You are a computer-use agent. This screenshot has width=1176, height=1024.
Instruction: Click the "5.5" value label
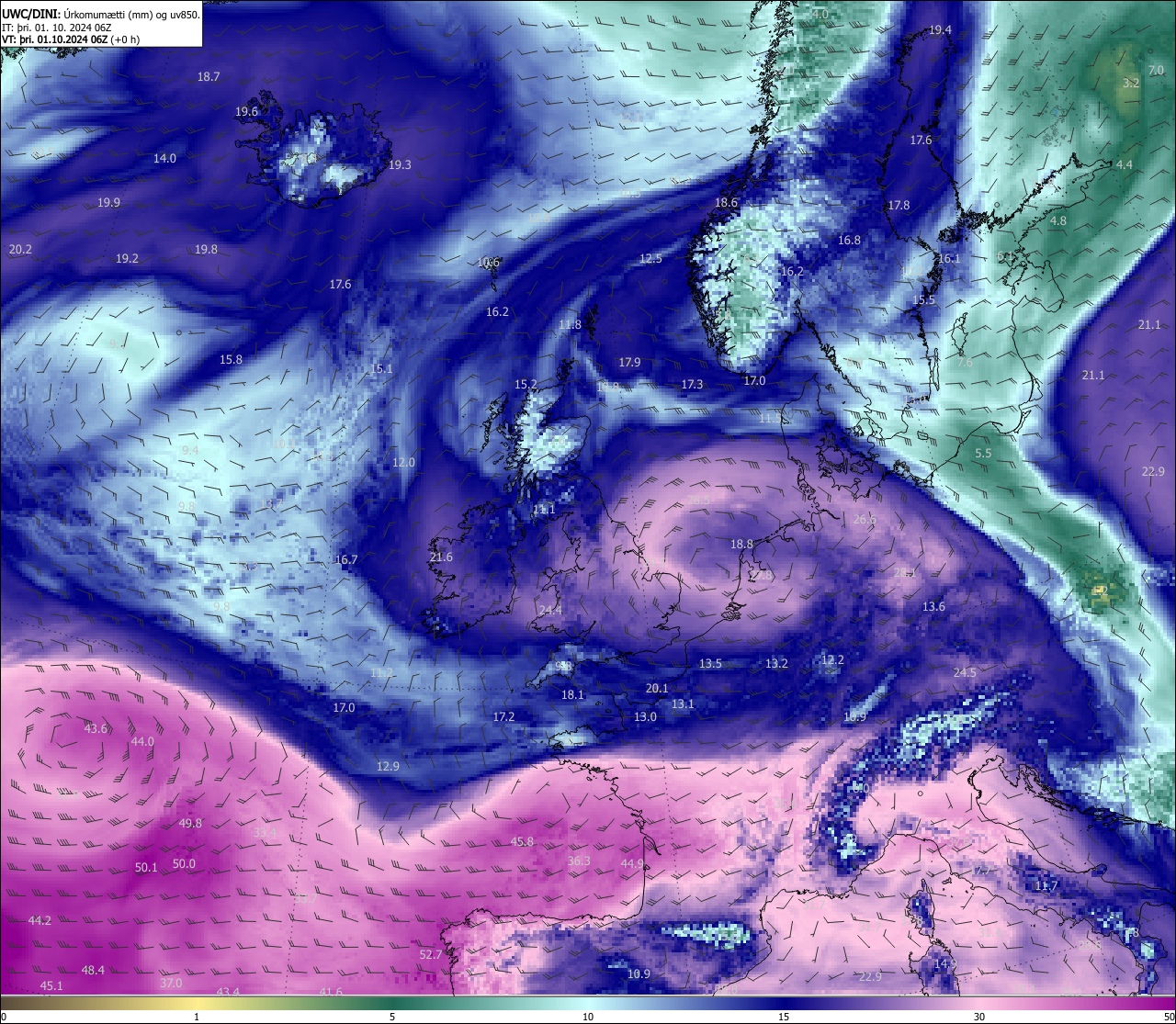coord(983,454)
